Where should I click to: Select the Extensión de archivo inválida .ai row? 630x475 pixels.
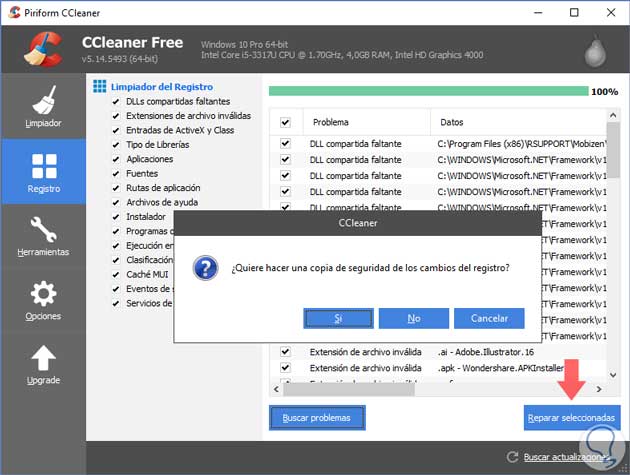pyautogui.click(x=438, y=352)
